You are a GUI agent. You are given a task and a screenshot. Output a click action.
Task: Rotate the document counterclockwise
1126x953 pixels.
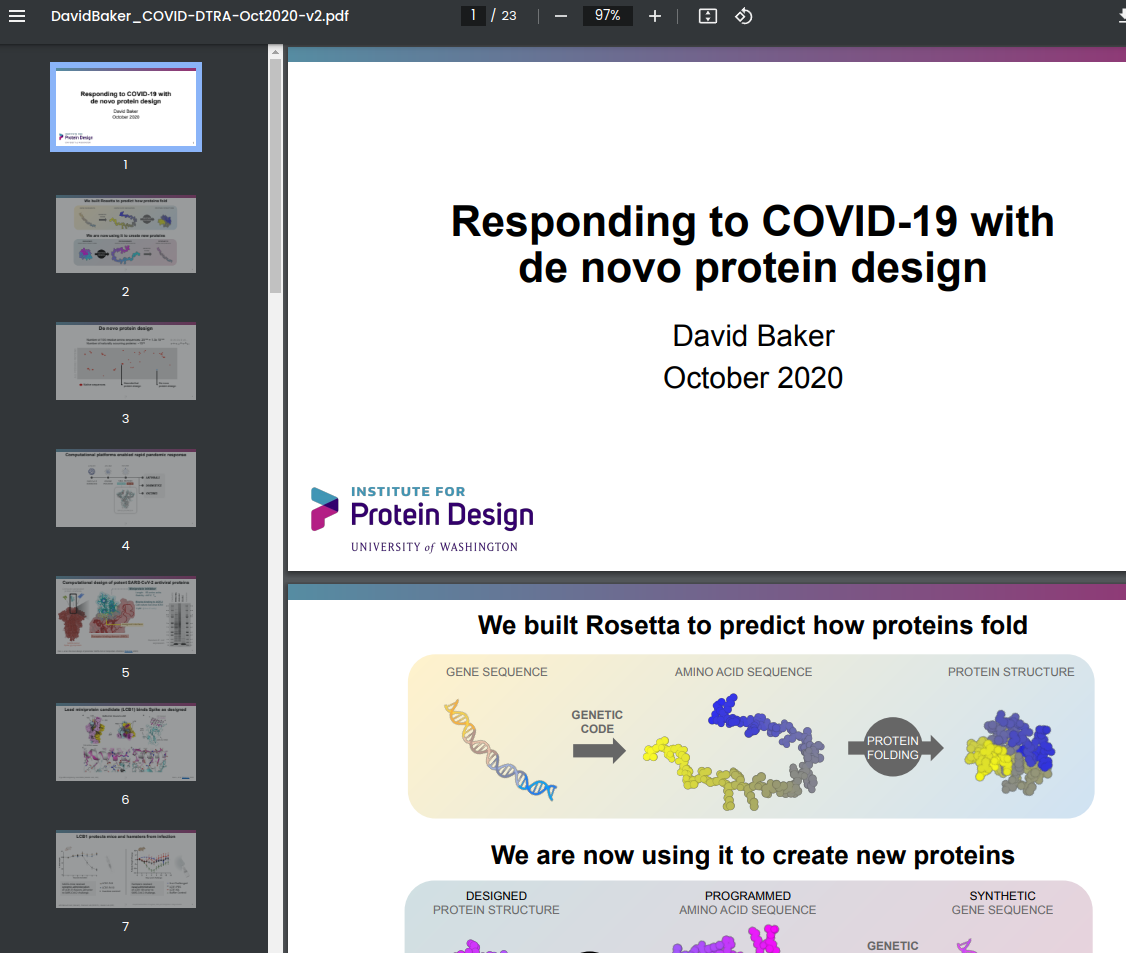pos(743,16)
